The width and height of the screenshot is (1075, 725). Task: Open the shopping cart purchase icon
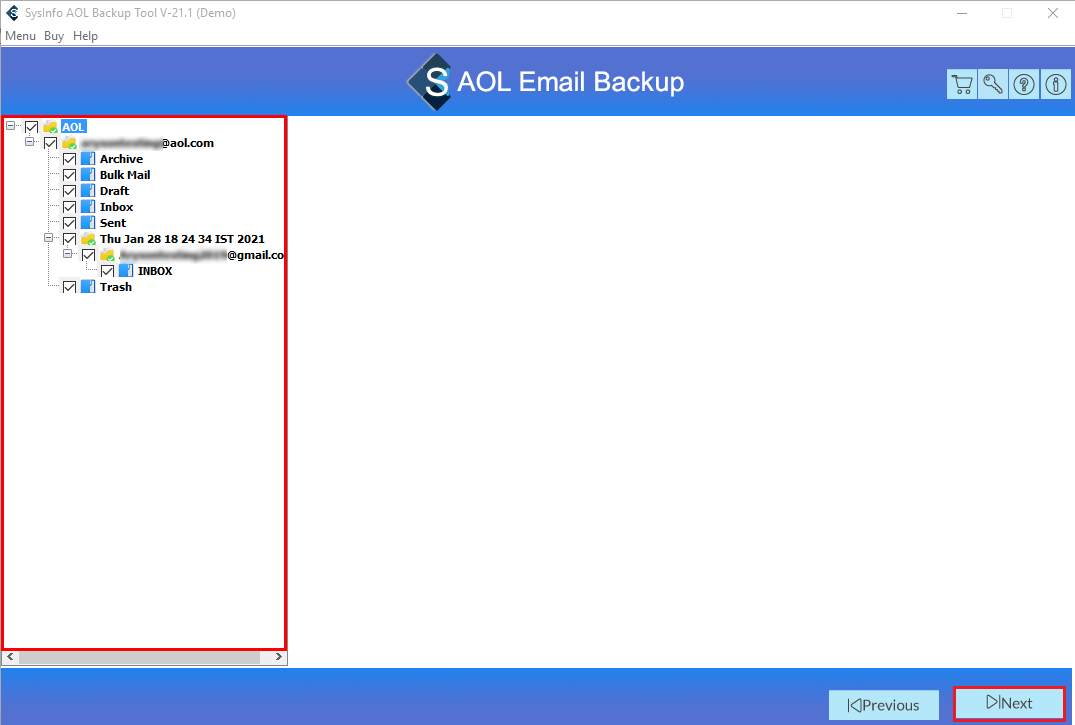tap(962, 84)
